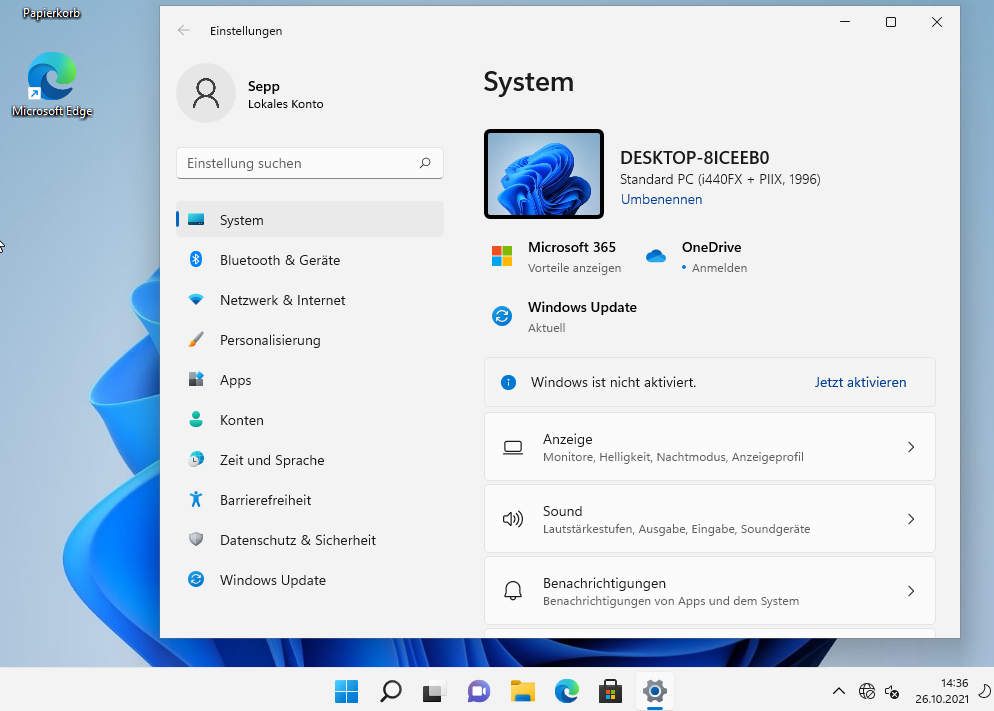Click the green Konten person icon
This screenshot has width=994, height=711.
click(196, 419)
